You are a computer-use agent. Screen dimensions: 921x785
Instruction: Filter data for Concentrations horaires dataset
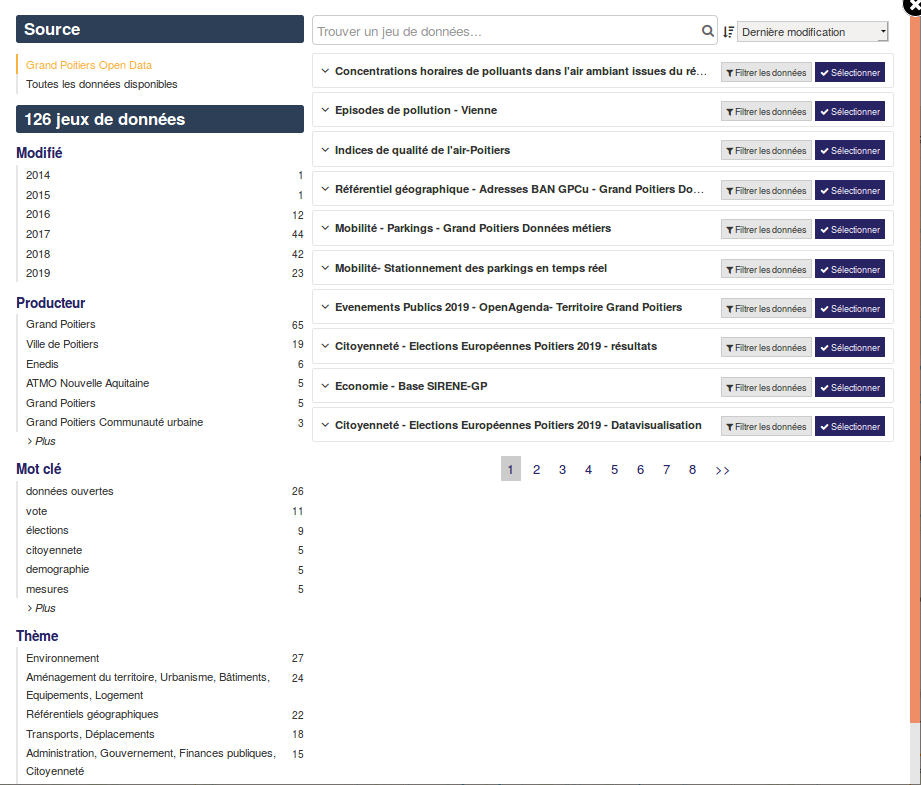point(766,72)
